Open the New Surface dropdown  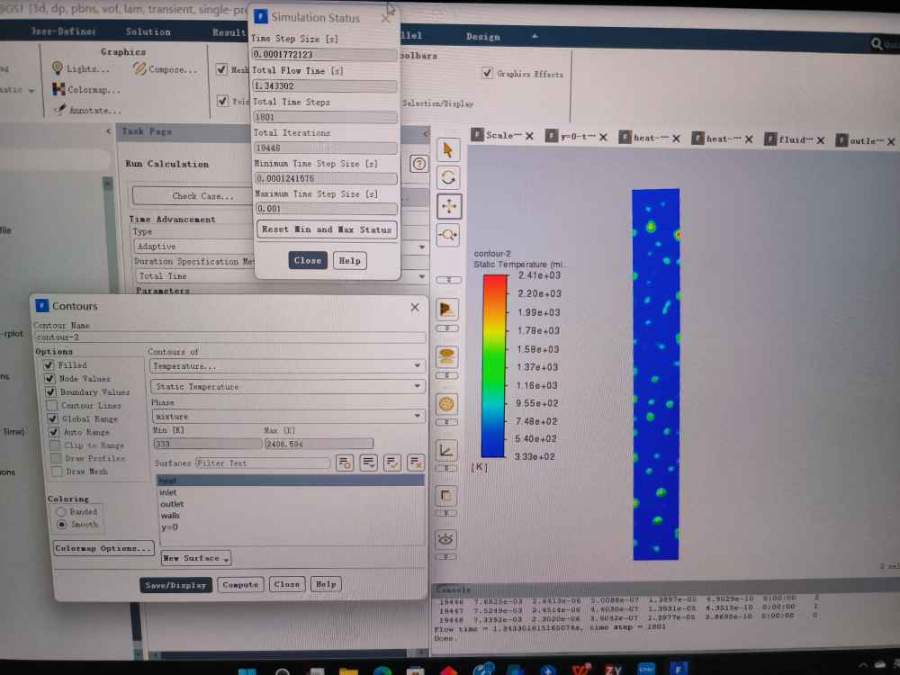(x=196, y=558)
